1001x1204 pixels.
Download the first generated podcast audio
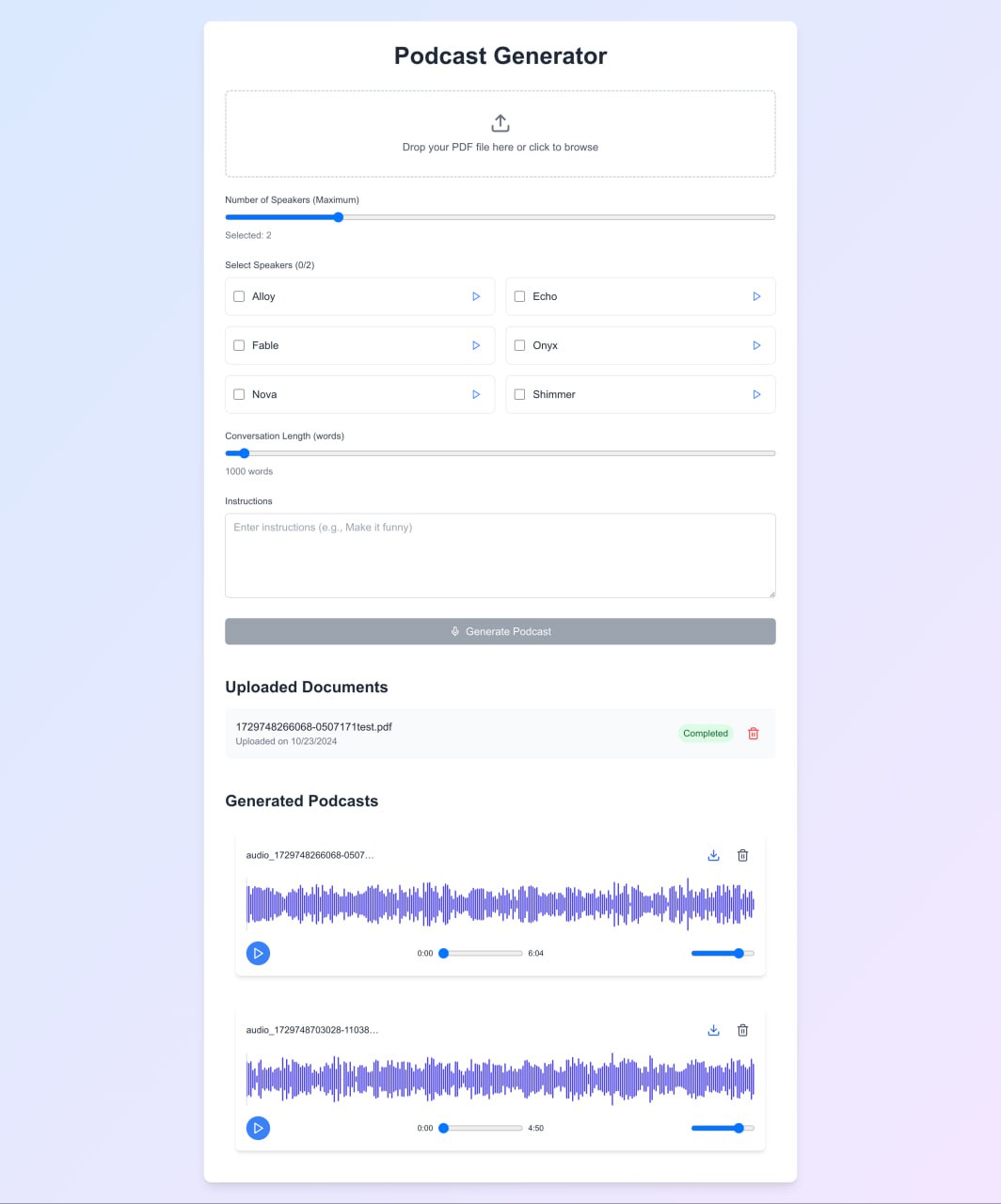point(713,855)
